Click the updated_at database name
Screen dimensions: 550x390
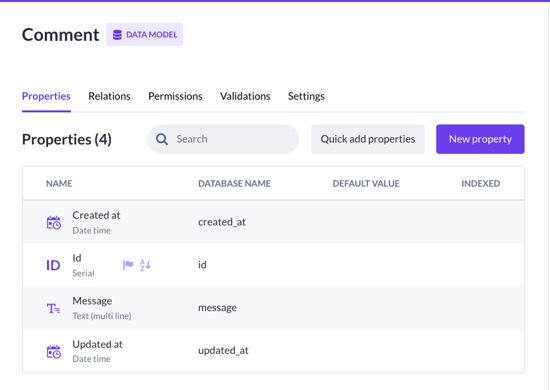223,351
